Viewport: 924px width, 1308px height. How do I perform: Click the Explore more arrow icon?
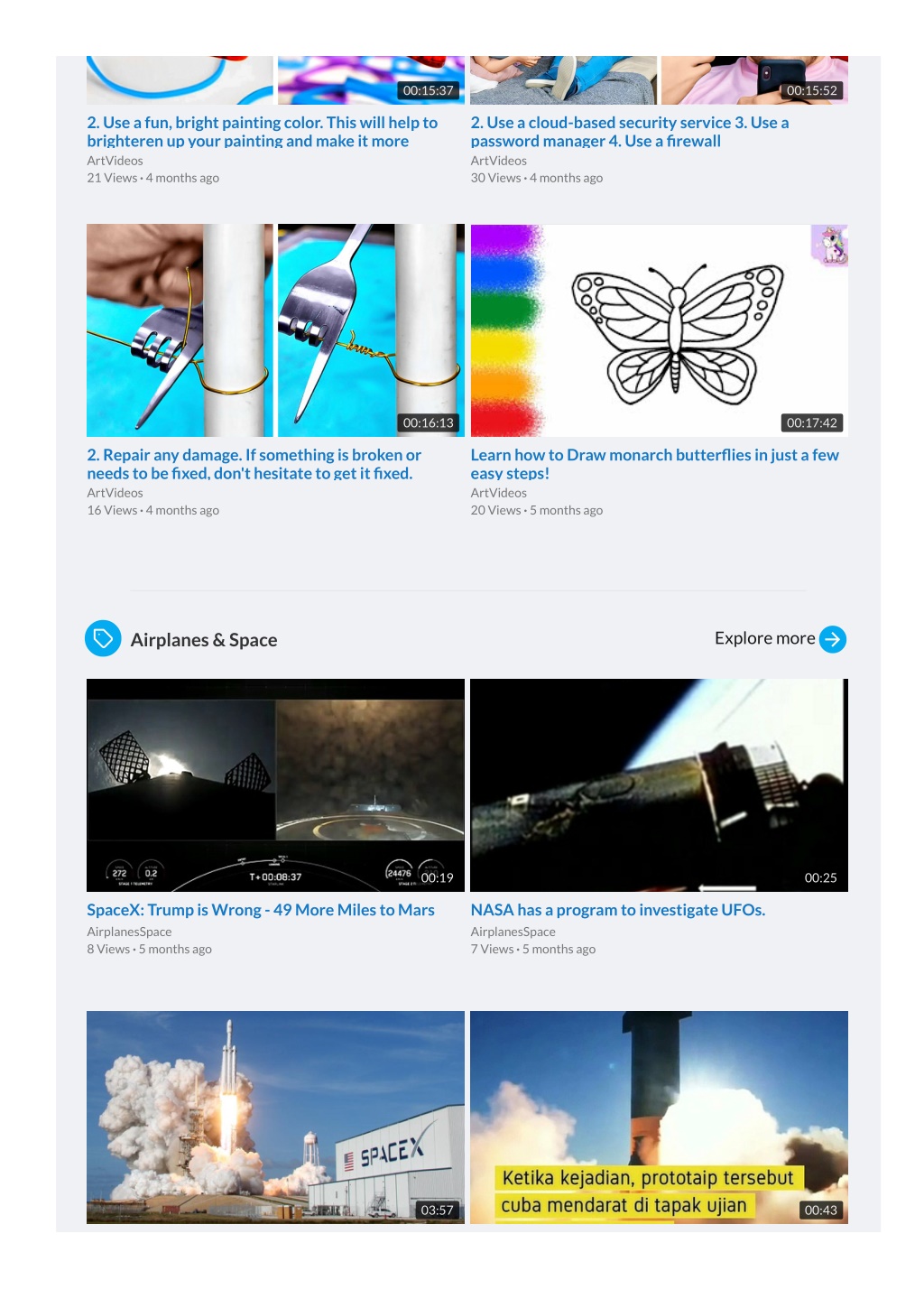click(832, 639)
